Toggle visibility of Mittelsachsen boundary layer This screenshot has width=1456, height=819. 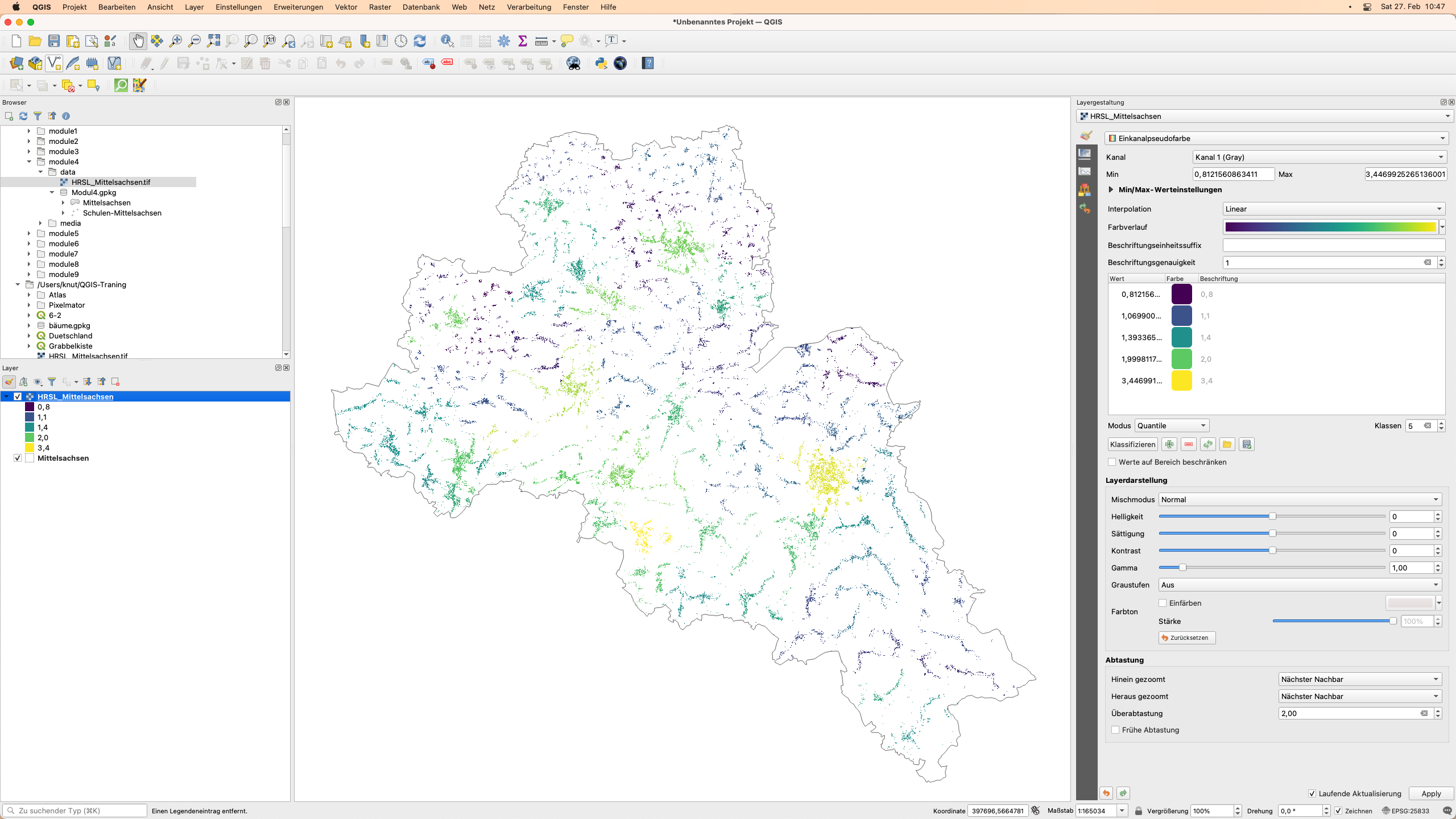[x=17, y=458]
